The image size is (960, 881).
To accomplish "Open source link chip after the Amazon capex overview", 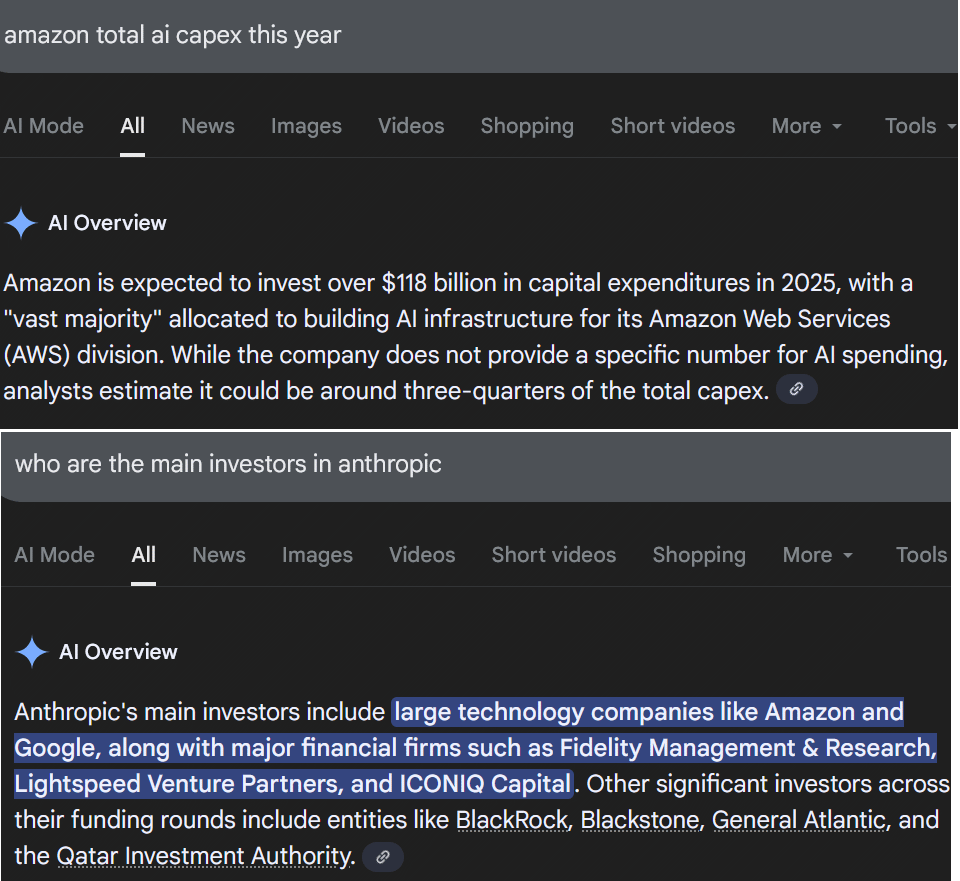I will click(x=796, y=390).
